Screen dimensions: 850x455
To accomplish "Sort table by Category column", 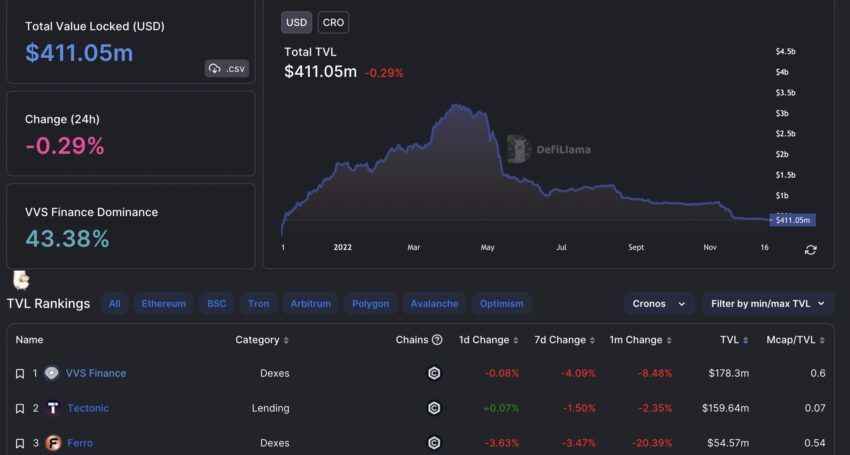I will 262,340.
